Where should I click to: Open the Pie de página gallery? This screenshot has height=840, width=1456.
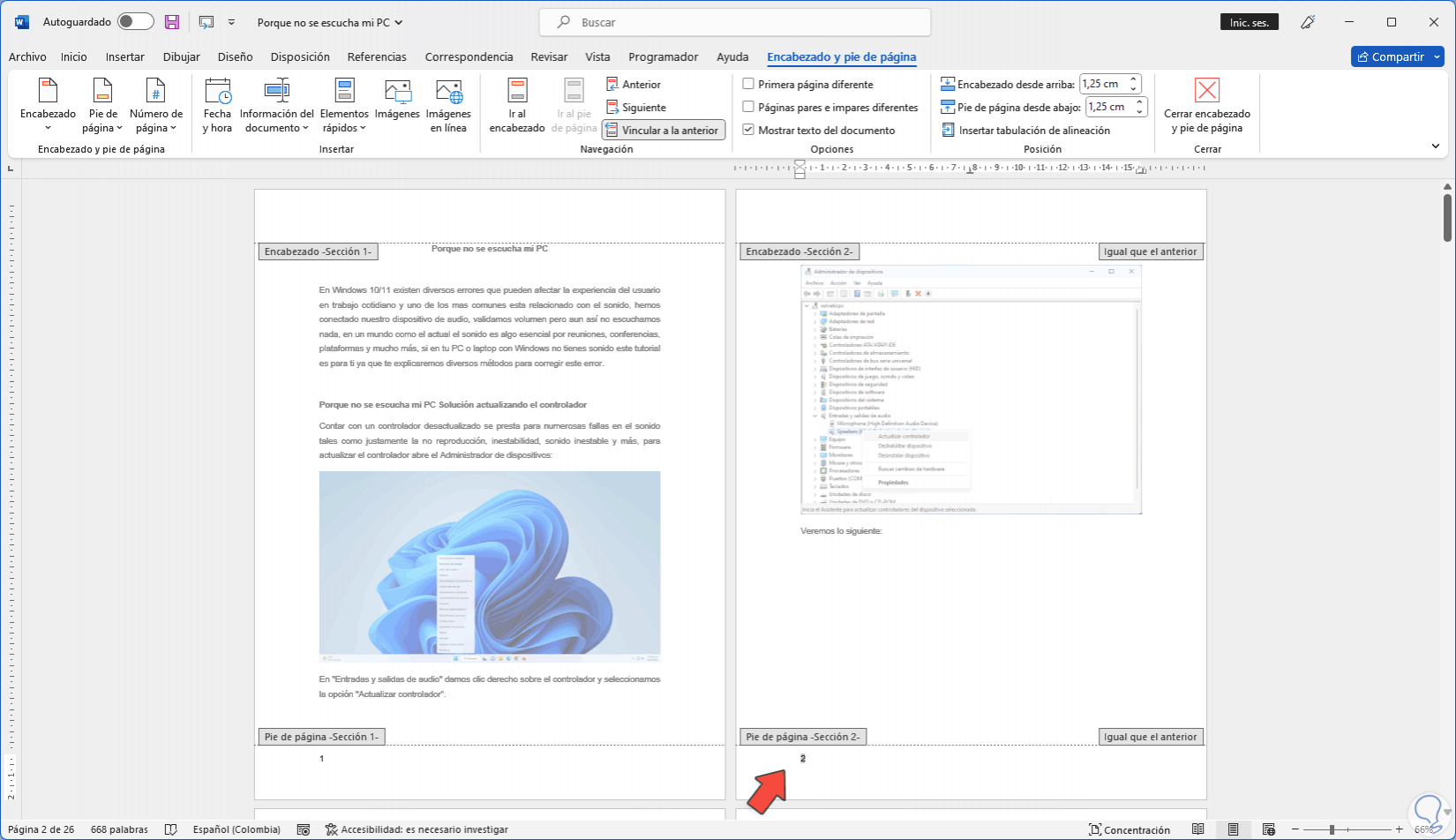pos(103,105)
